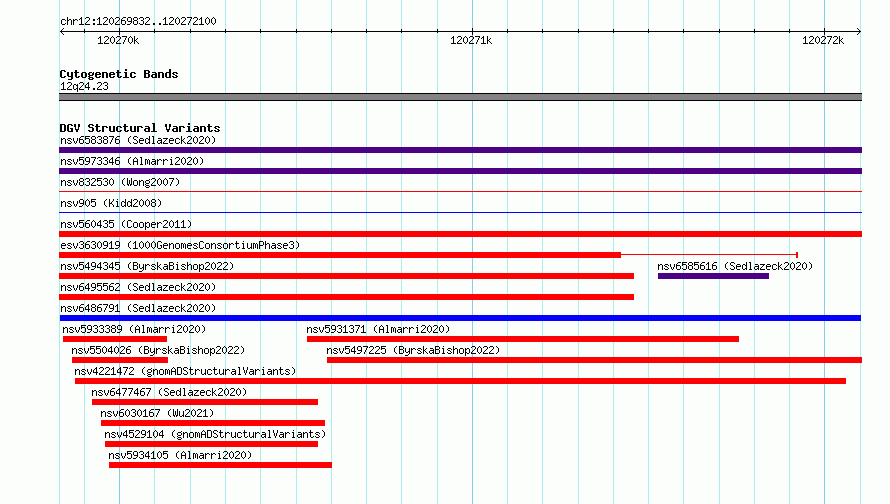
Task: Open nsv4529104 (gnomADStructuralVariants) label
Action: [215, 434]
